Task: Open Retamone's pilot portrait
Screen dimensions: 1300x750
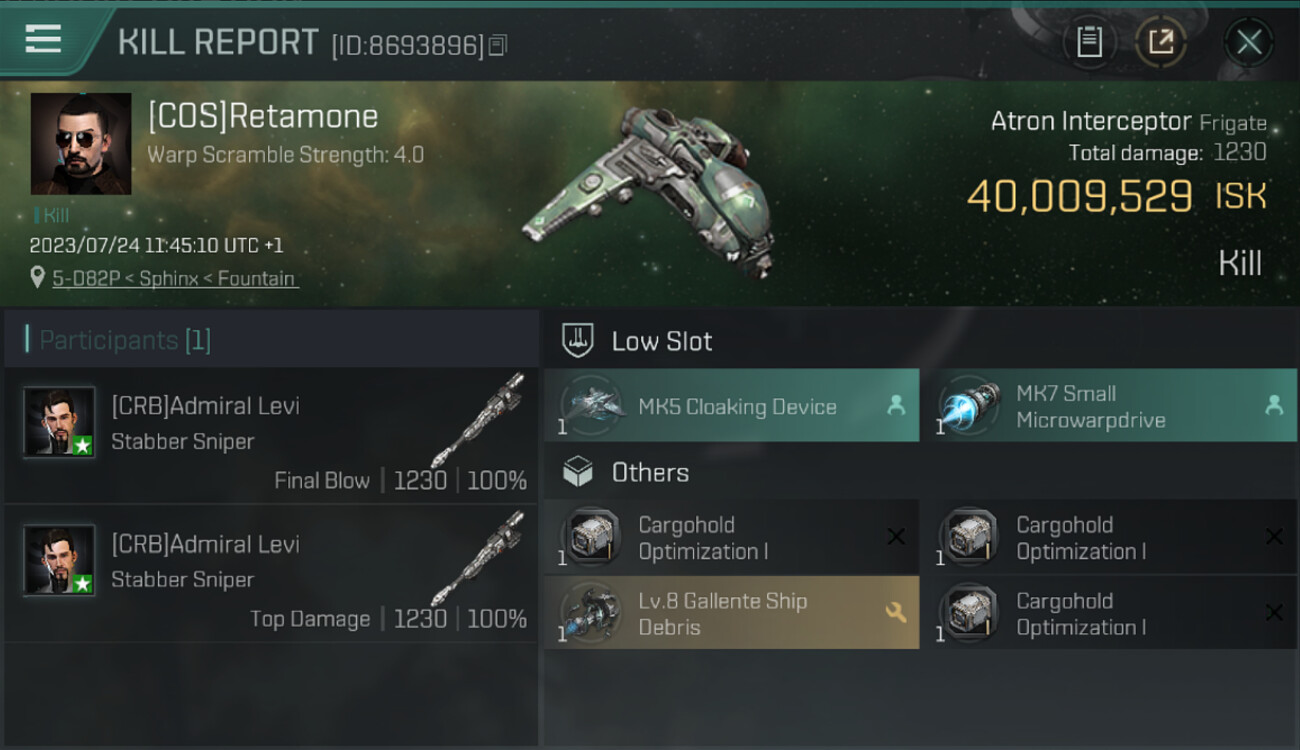Action: (81, 144)
